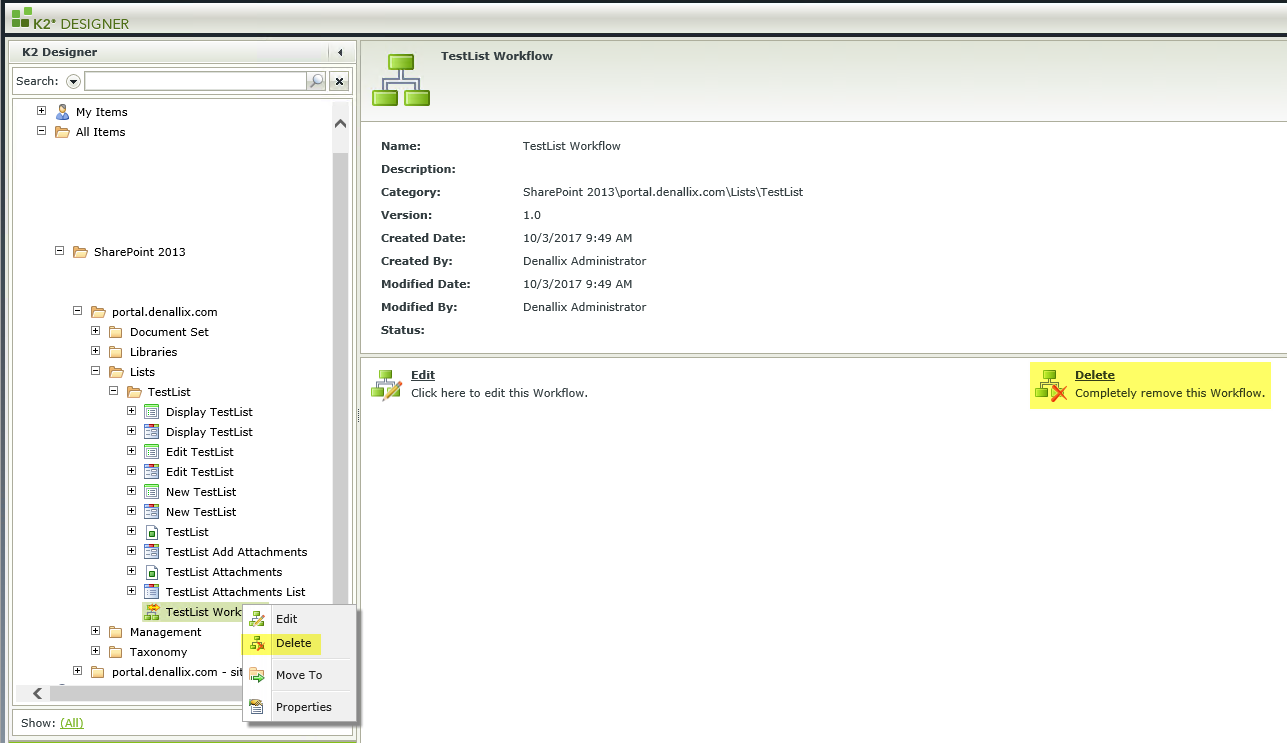This screenshot has height=743, width=1287.
Task: Select the Document Set folder label
Action: 170,332
